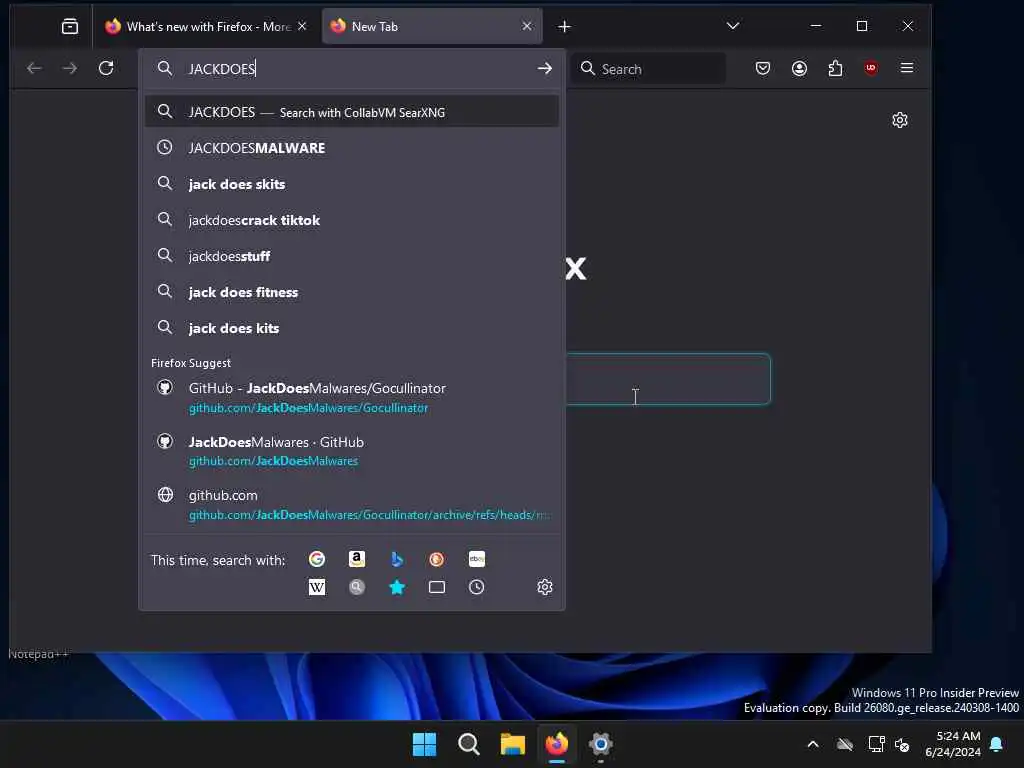
Task: Close the What's new with Firefox tab
Action: click(302, 26)
